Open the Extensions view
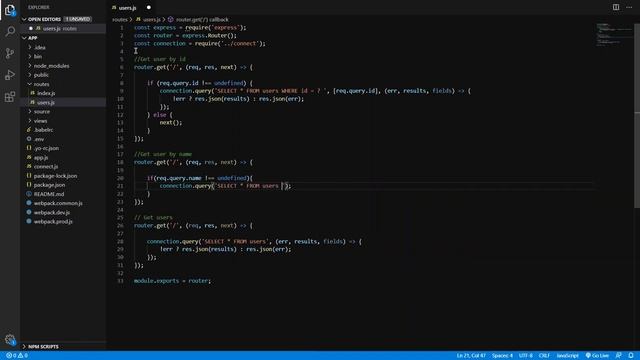 click(10, 97)
